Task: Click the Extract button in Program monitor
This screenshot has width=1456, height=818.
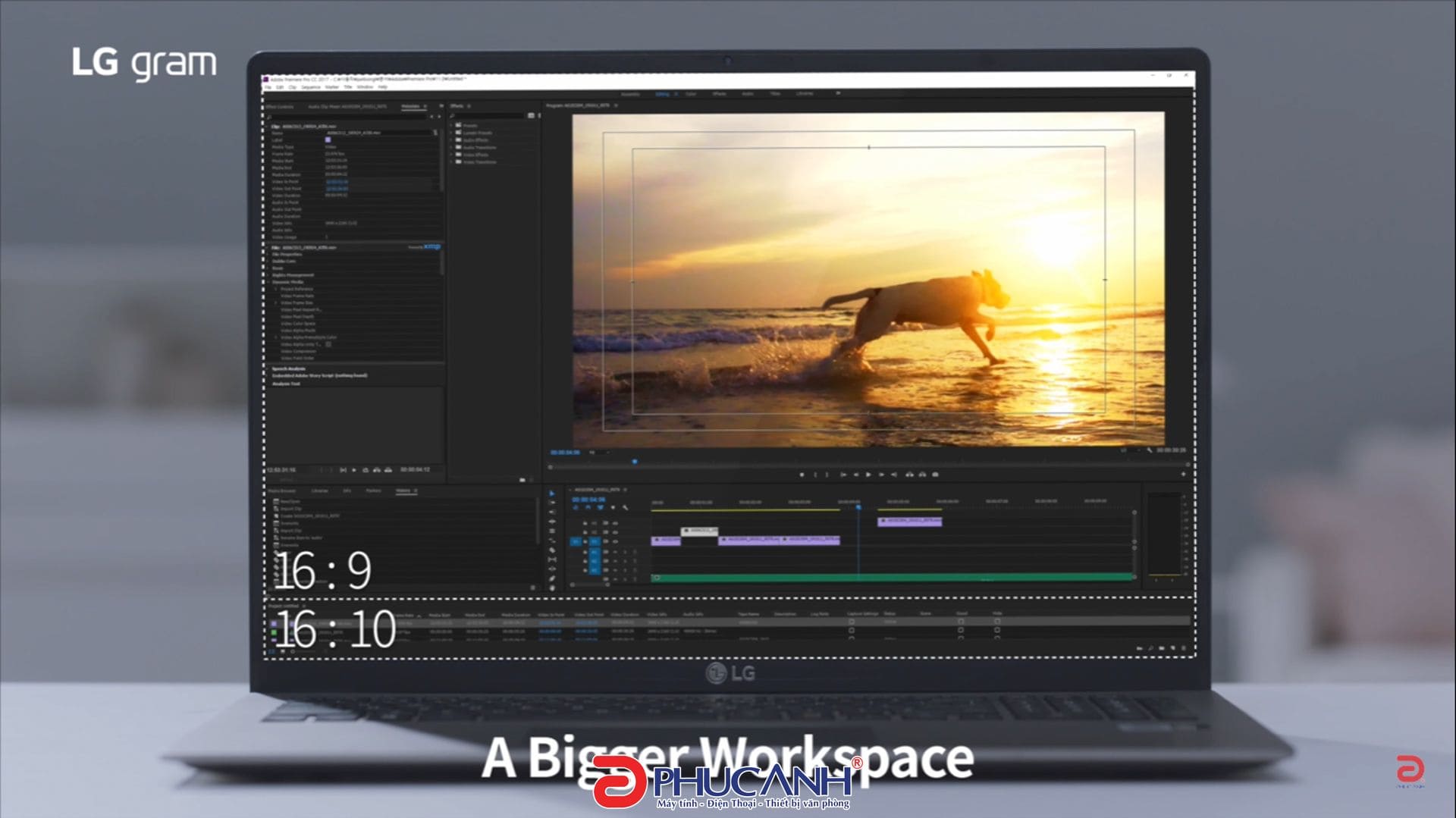Action: pyautogui.click(x=922, y=475)
